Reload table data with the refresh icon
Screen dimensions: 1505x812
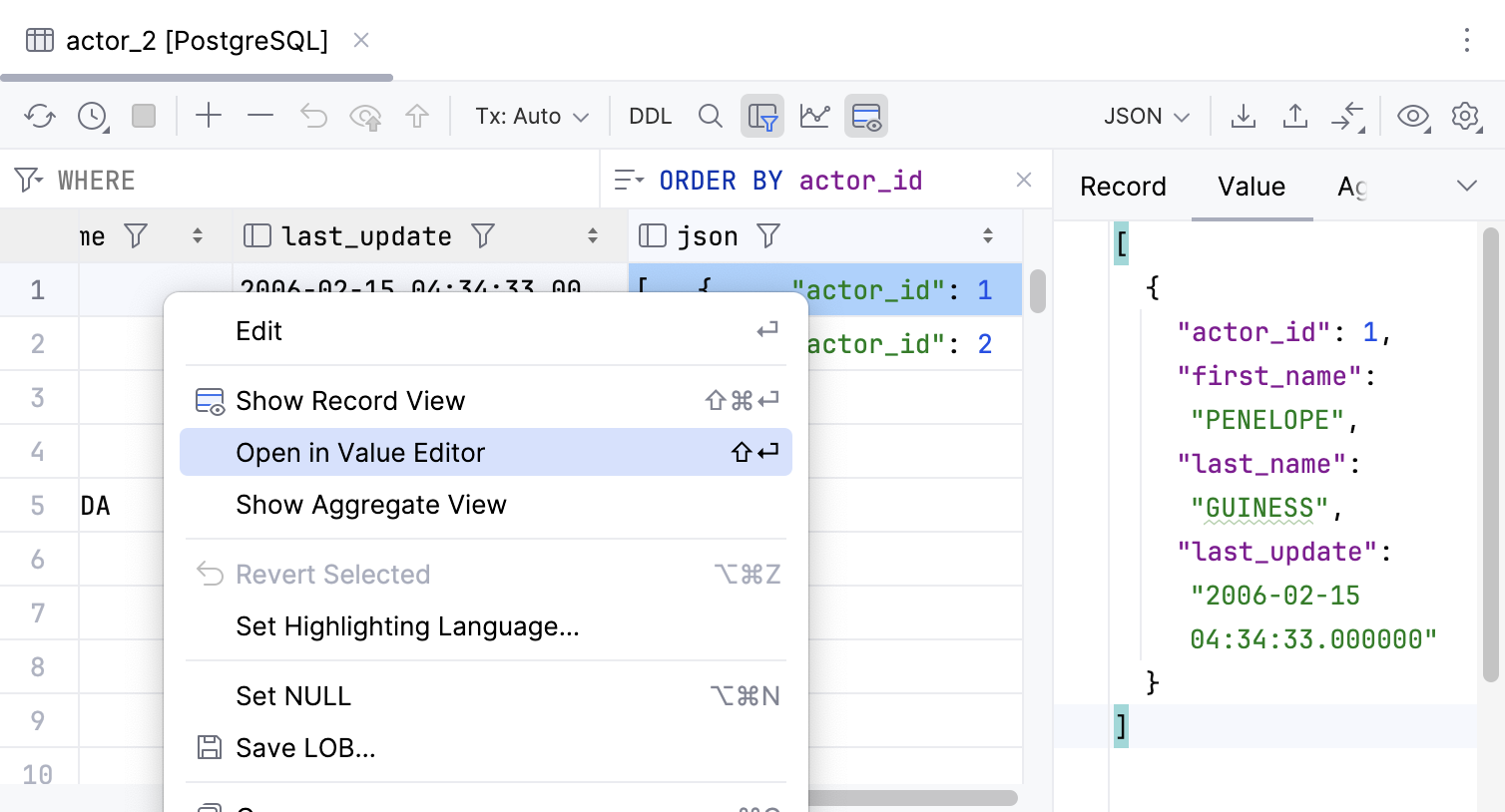(x=39, y=116)
